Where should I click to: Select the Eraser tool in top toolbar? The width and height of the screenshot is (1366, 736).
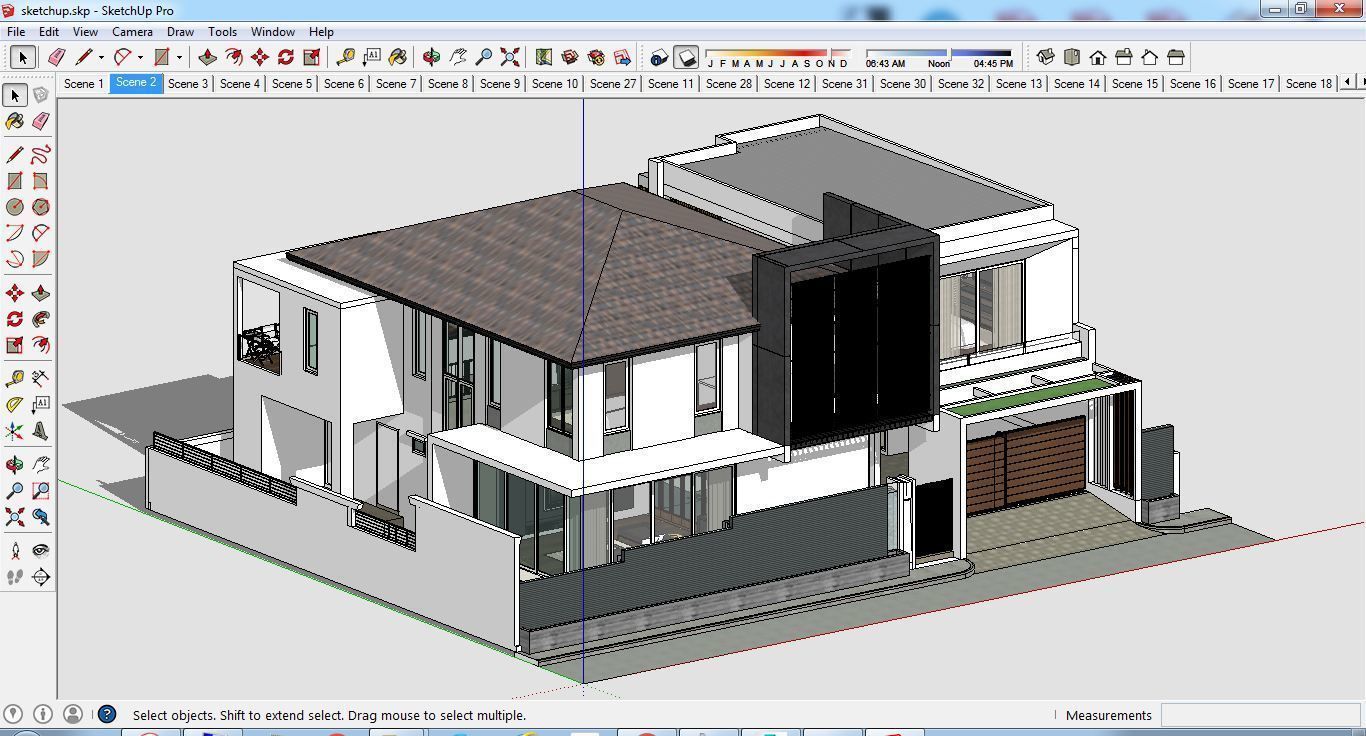[x=56, y=57]
